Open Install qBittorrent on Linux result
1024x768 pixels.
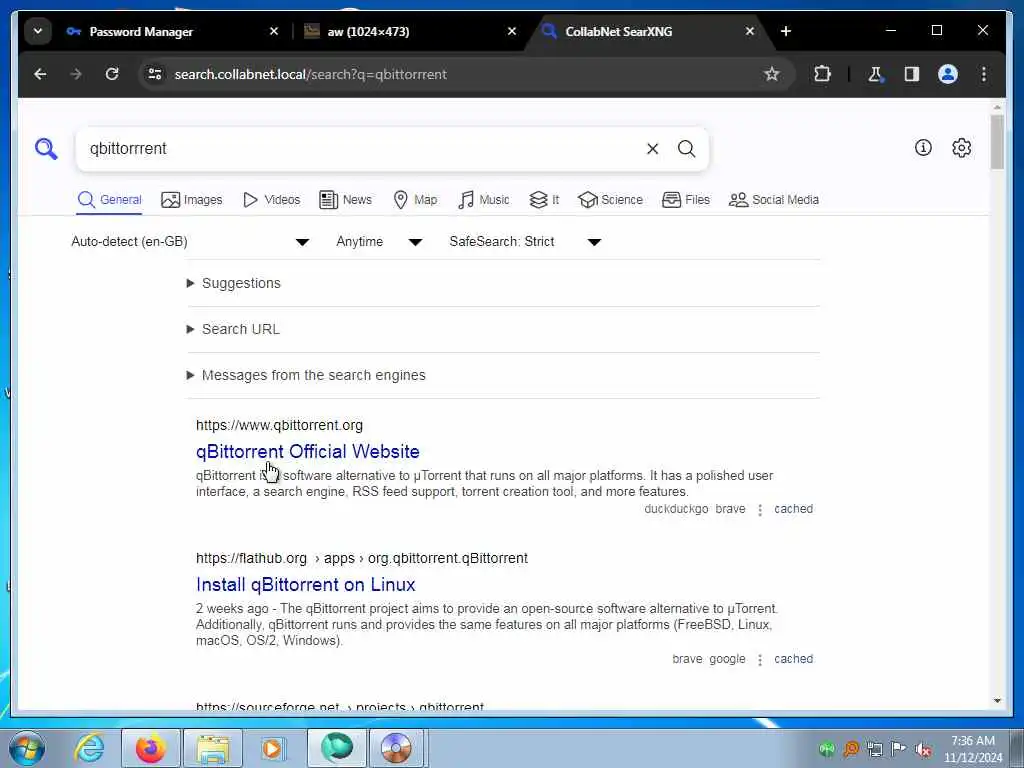click(x=306, y=584)
